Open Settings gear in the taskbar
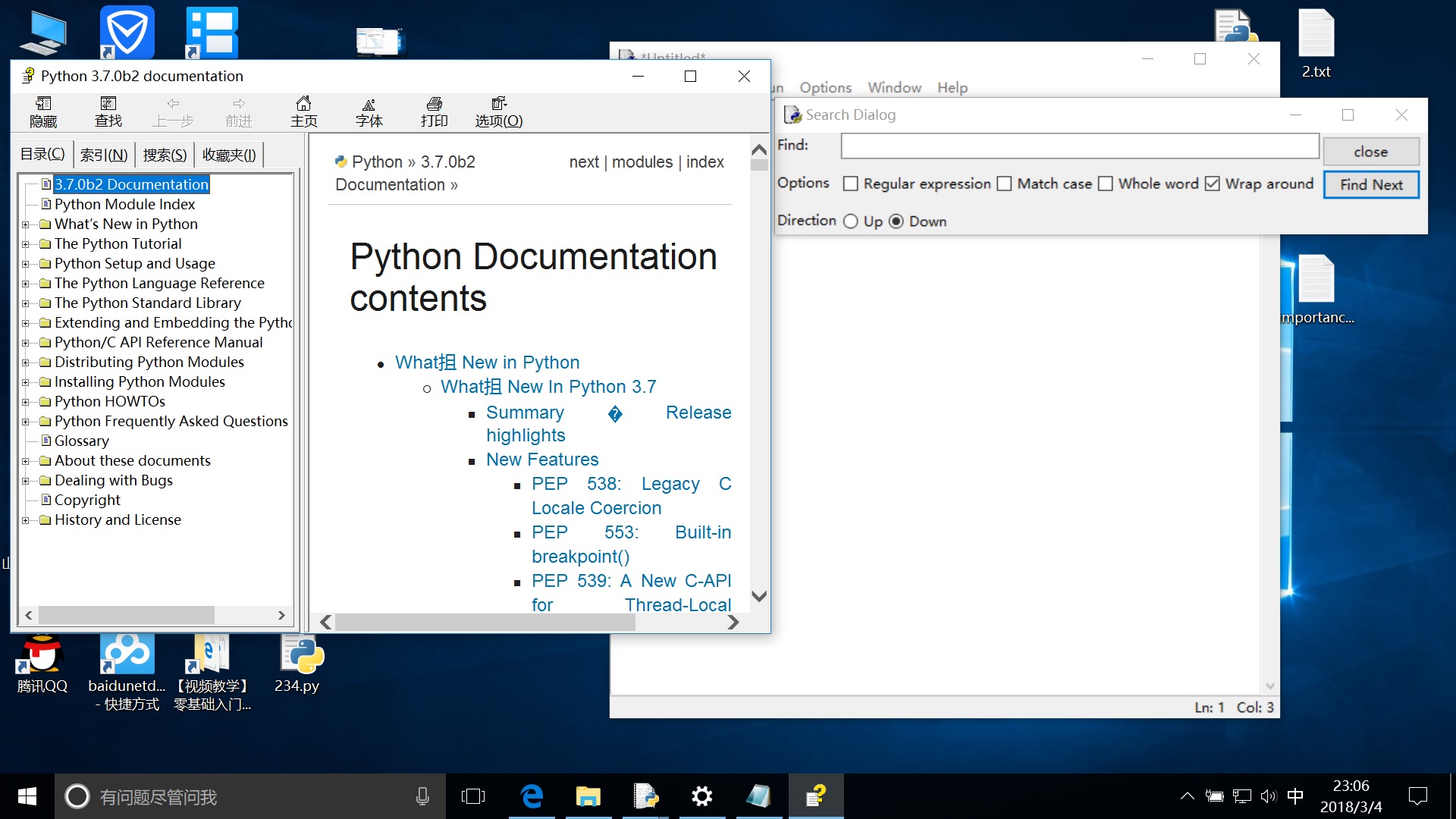This screenshot has height=819, width=1456. [x=701, y=796]
